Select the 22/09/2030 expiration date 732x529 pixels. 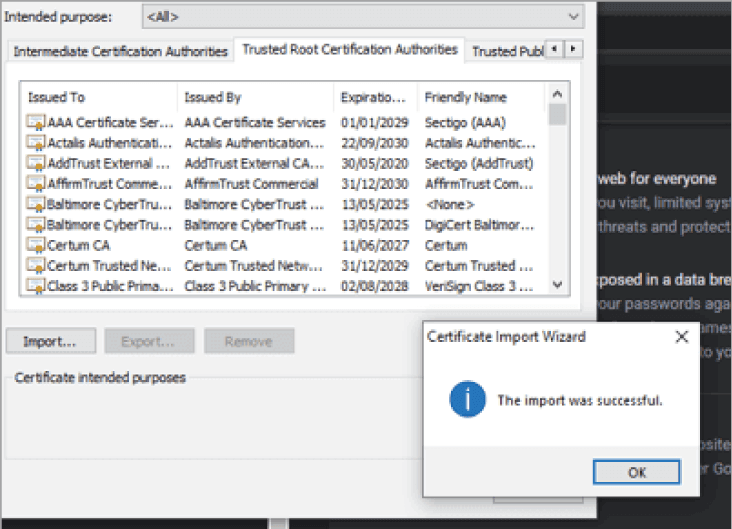(x=375, y=143)
